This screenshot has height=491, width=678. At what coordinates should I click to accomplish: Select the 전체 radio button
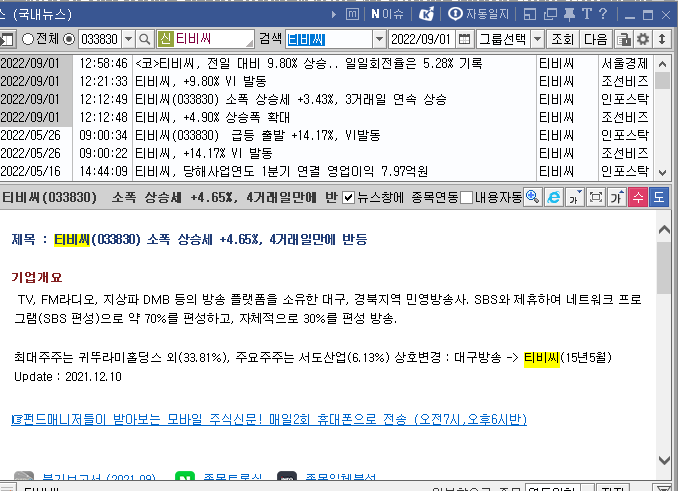pyautogui.click(x=28, y=39)
